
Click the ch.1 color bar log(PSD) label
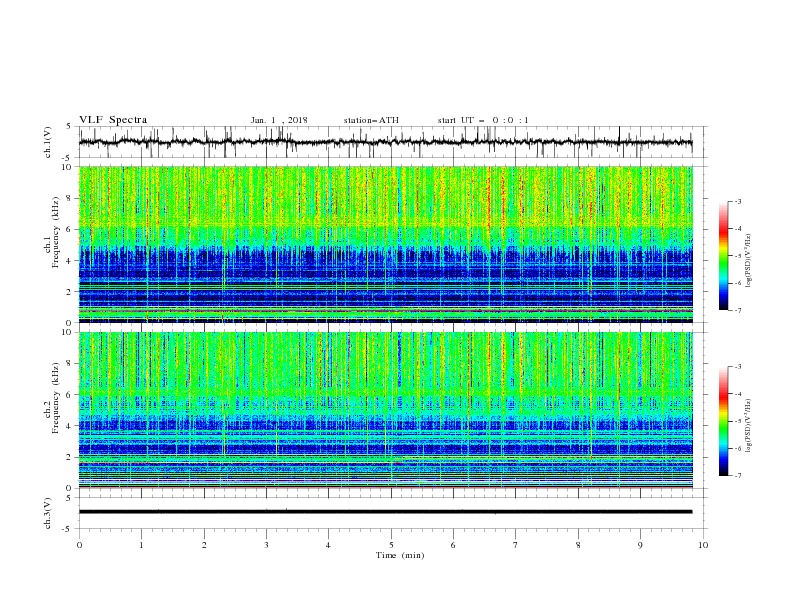pos(749,261)
